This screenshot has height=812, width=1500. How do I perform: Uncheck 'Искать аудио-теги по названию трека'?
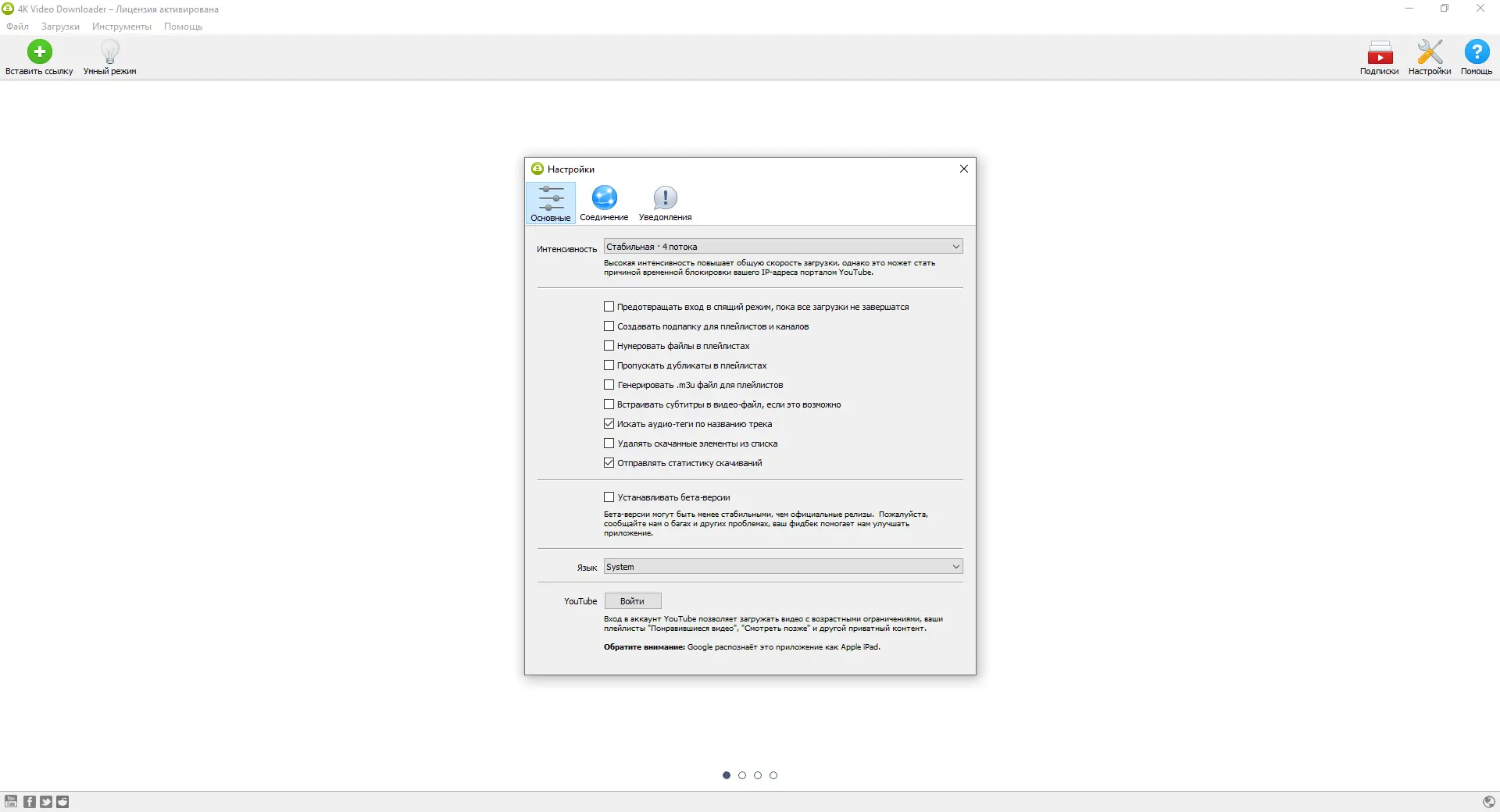[x=609, y=424]
